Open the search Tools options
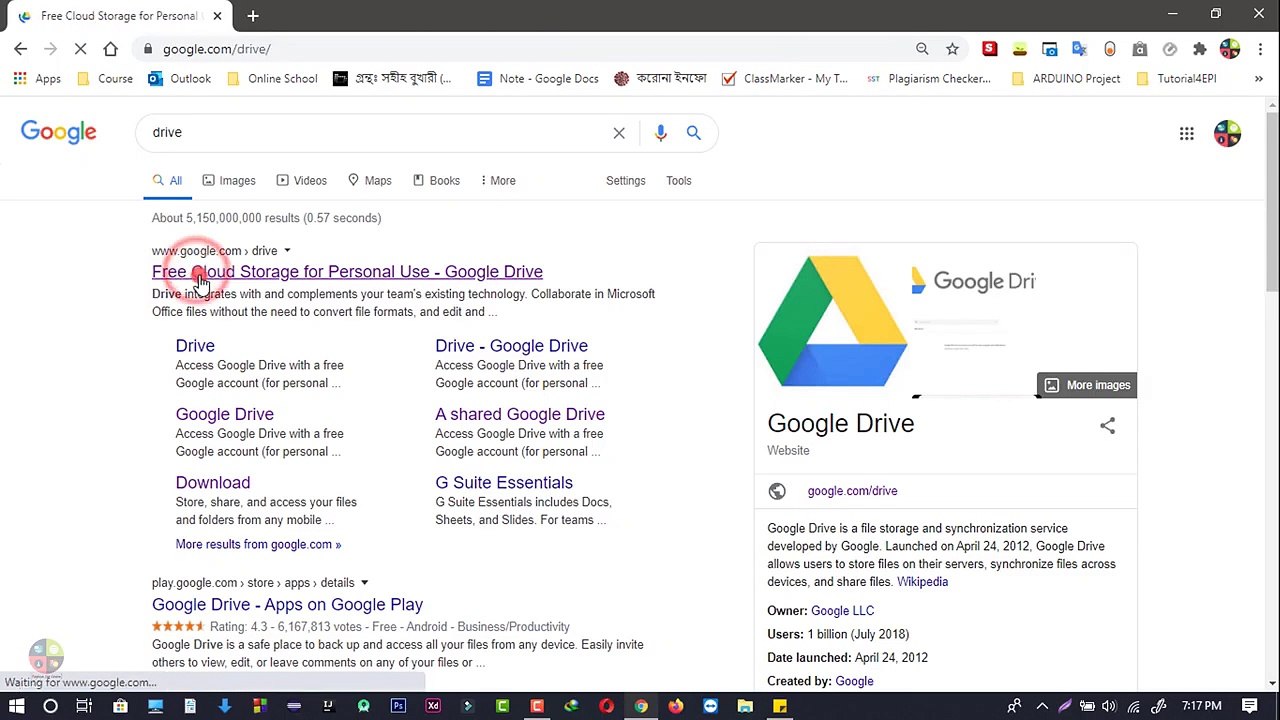 pyautogui.click(x=679, y=181)
